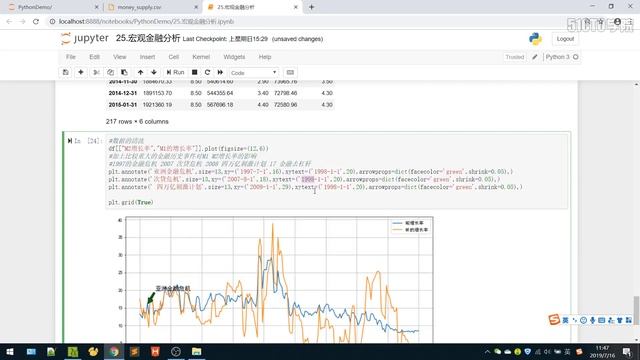This screenshot has height=360, width=640.
Task: Click the Last Checkpoint text
Action: [x=225, y=39]
